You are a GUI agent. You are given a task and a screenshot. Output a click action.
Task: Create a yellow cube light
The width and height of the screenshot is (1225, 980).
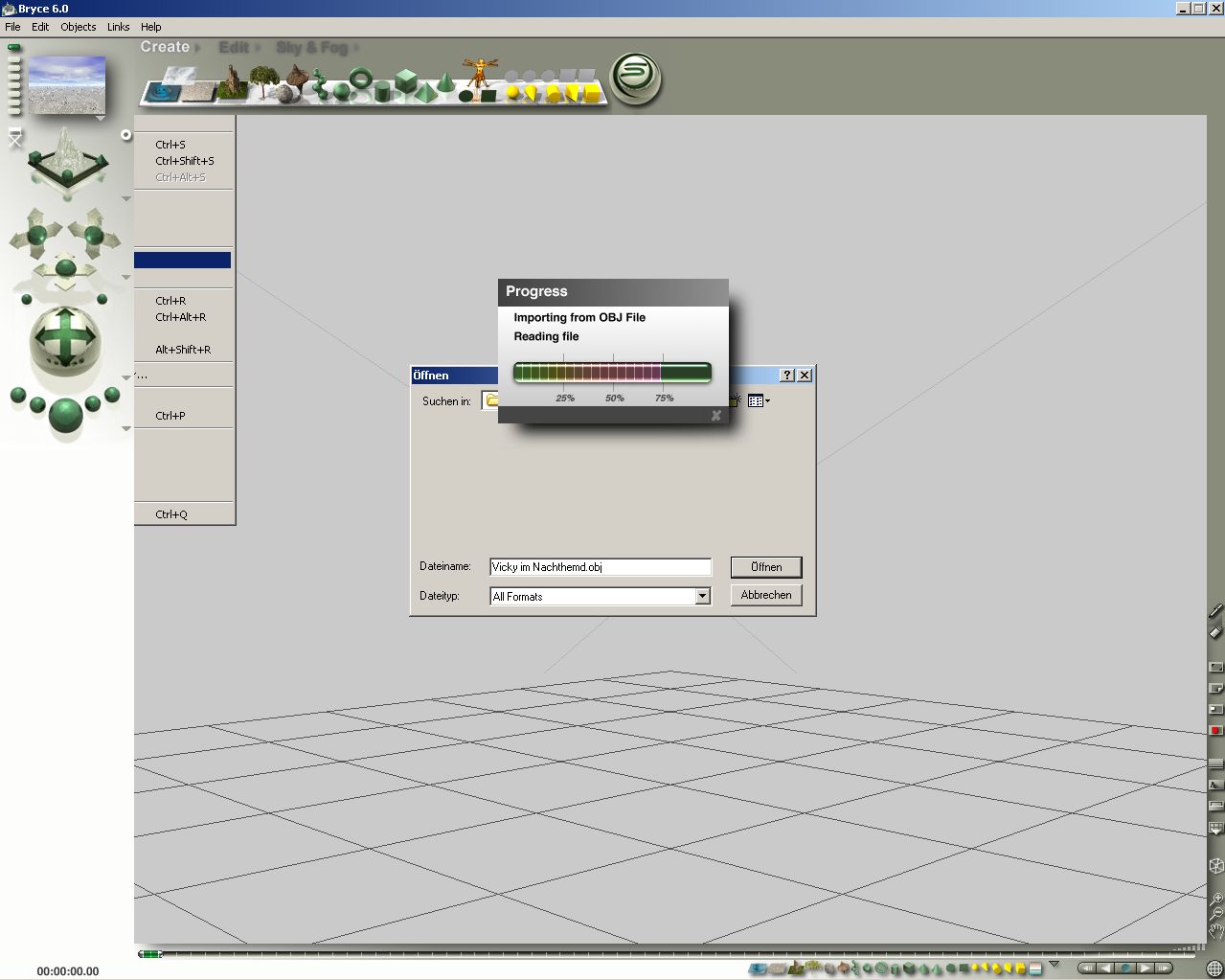(592, 93)
